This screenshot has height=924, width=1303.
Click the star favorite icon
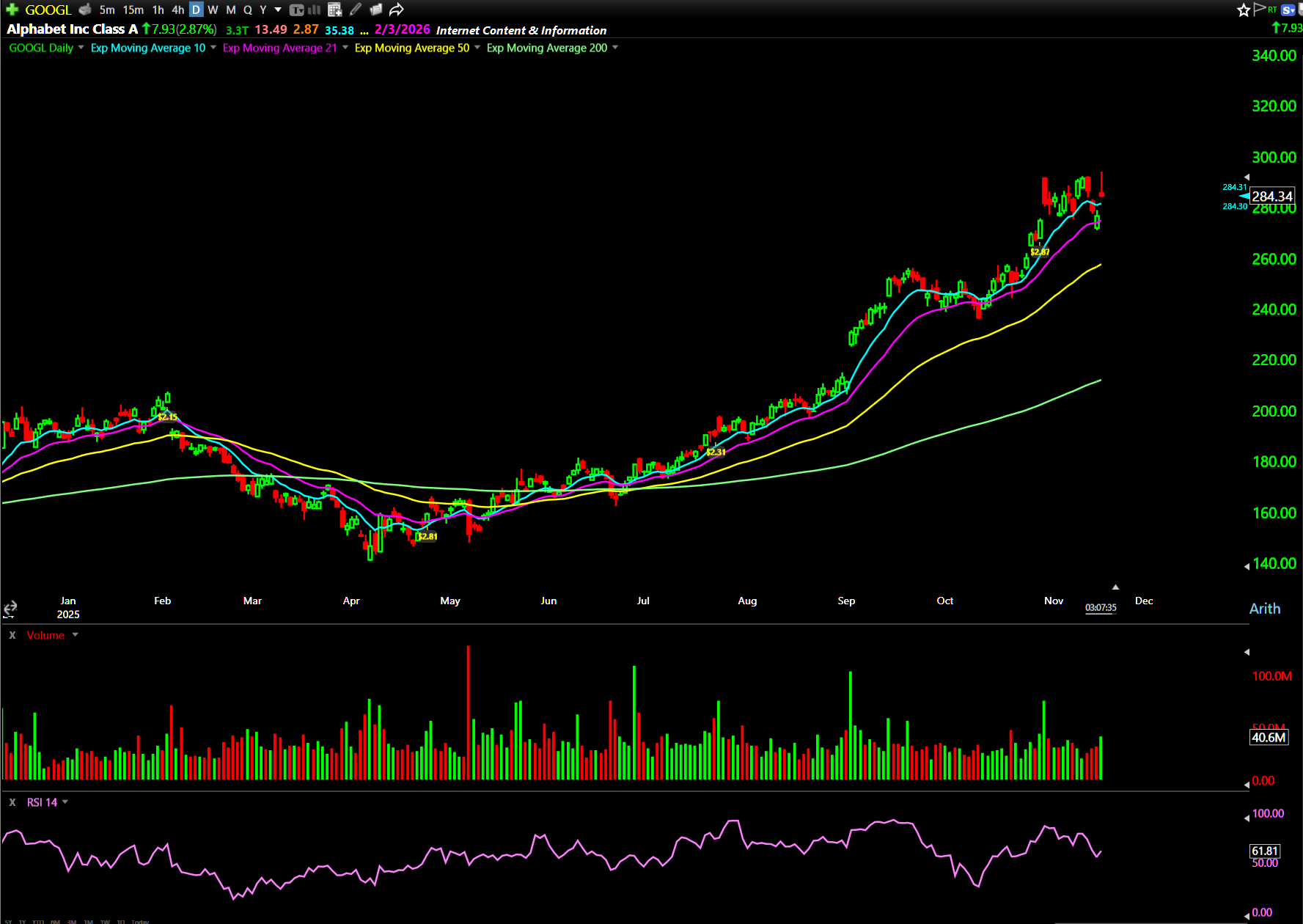click(1243, 10)
